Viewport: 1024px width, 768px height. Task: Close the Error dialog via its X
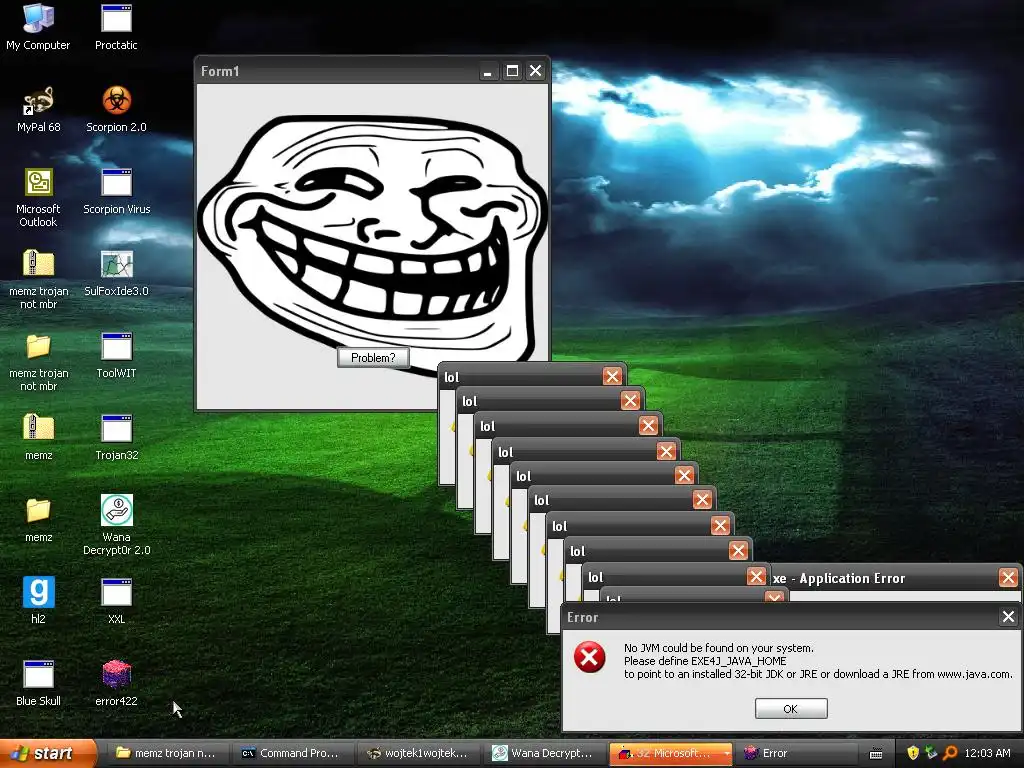point(1008,617)
